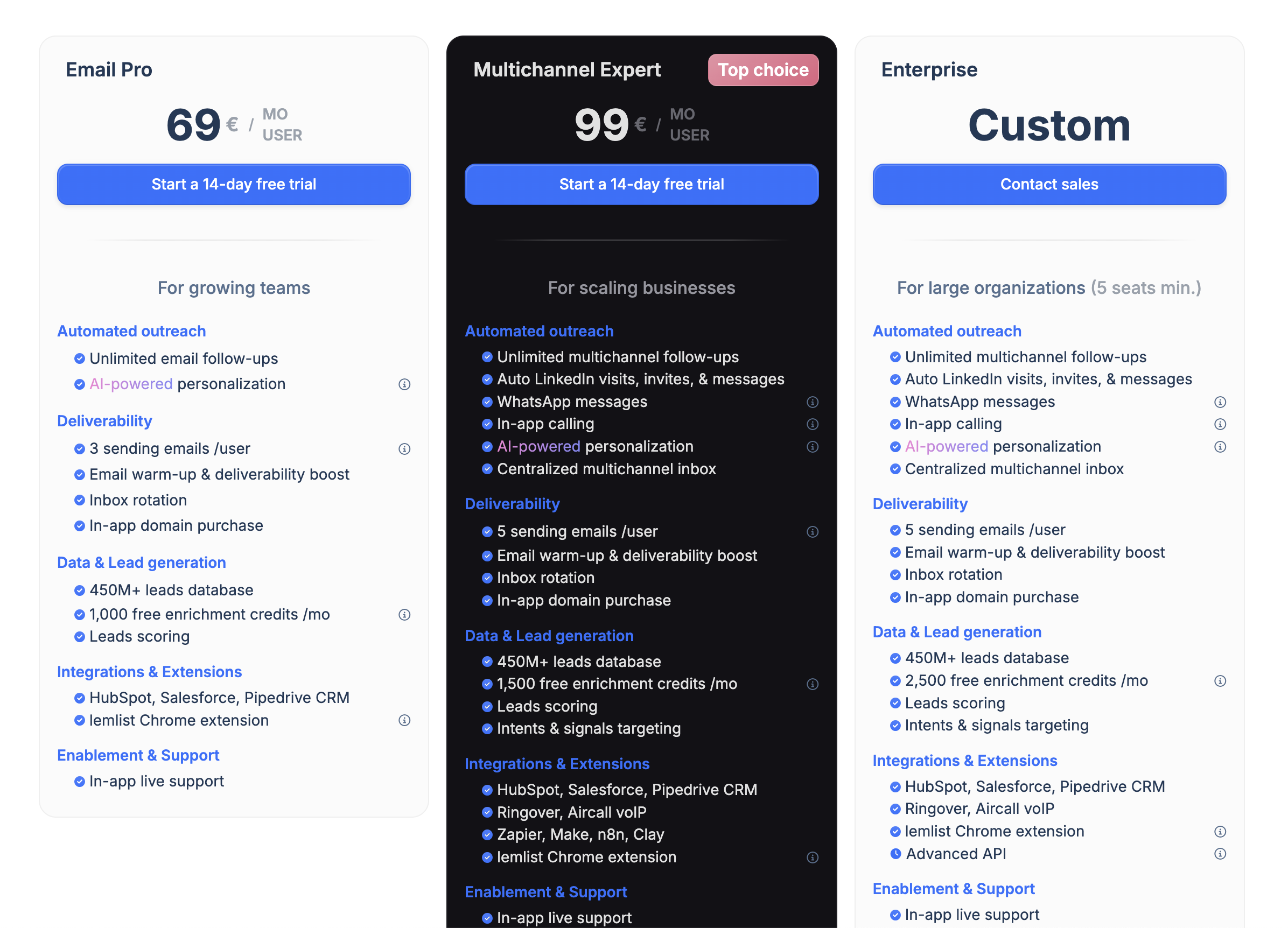Start Multichannel Expert 14-day free trial
Screen dimensions: 1288x928
point(641,185)
